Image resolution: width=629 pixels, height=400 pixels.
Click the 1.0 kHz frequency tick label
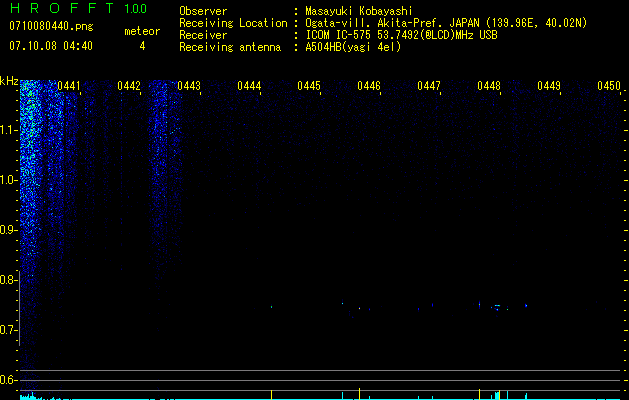point(8,180)
